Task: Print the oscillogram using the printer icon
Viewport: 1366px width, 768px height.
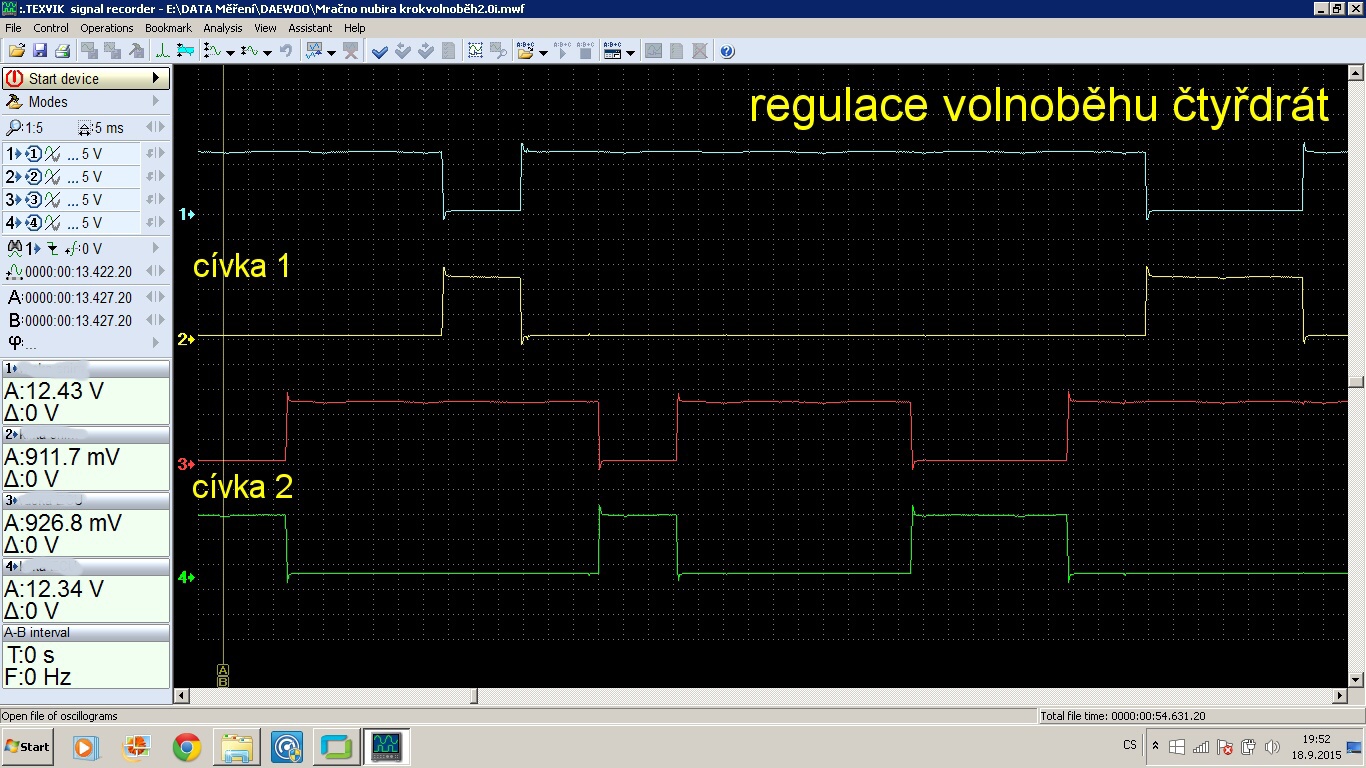Action: (x=62, y=51)
